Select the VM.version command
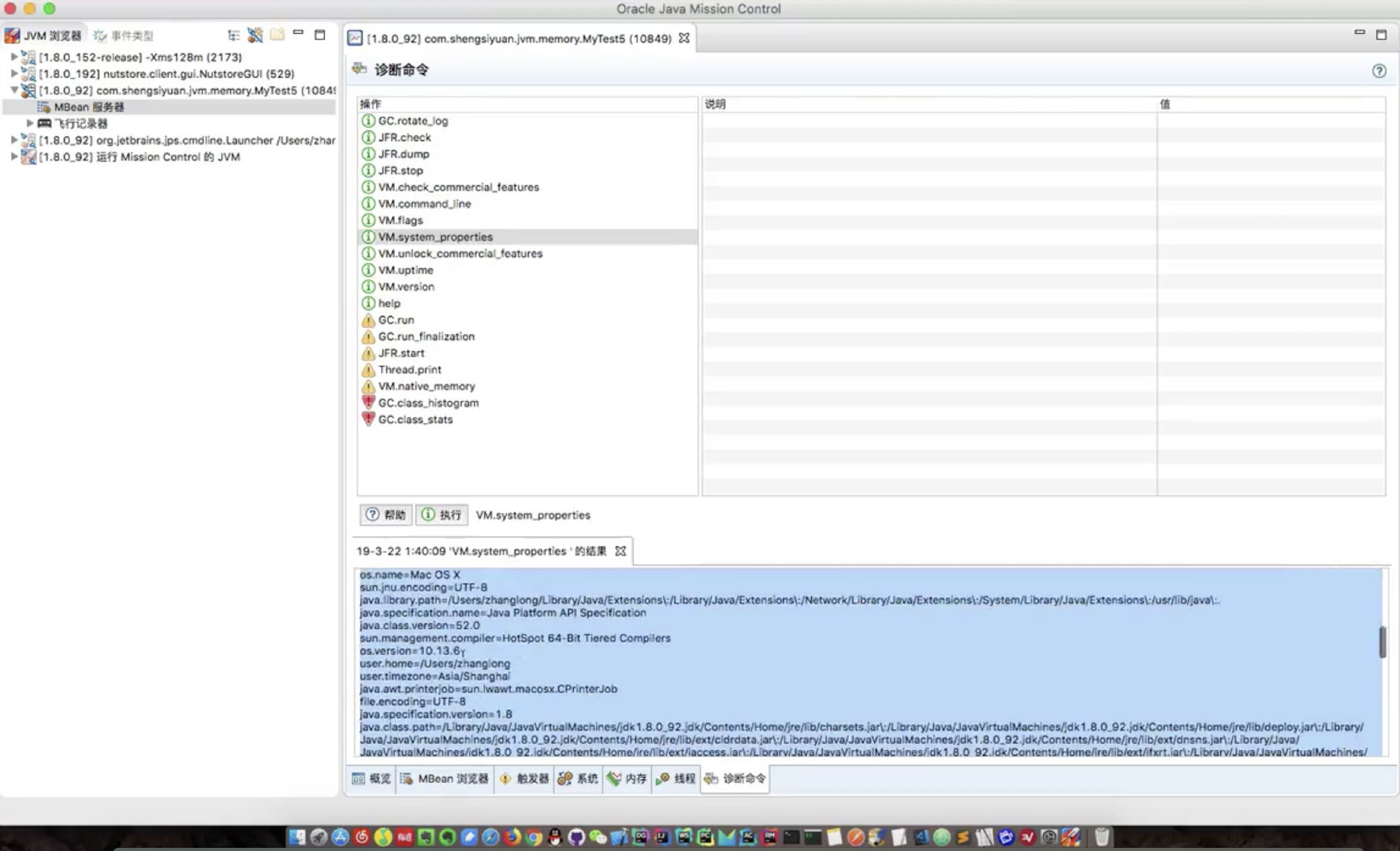The width and height of the screenshot is (1400, 851). click(x=527, y=286)
